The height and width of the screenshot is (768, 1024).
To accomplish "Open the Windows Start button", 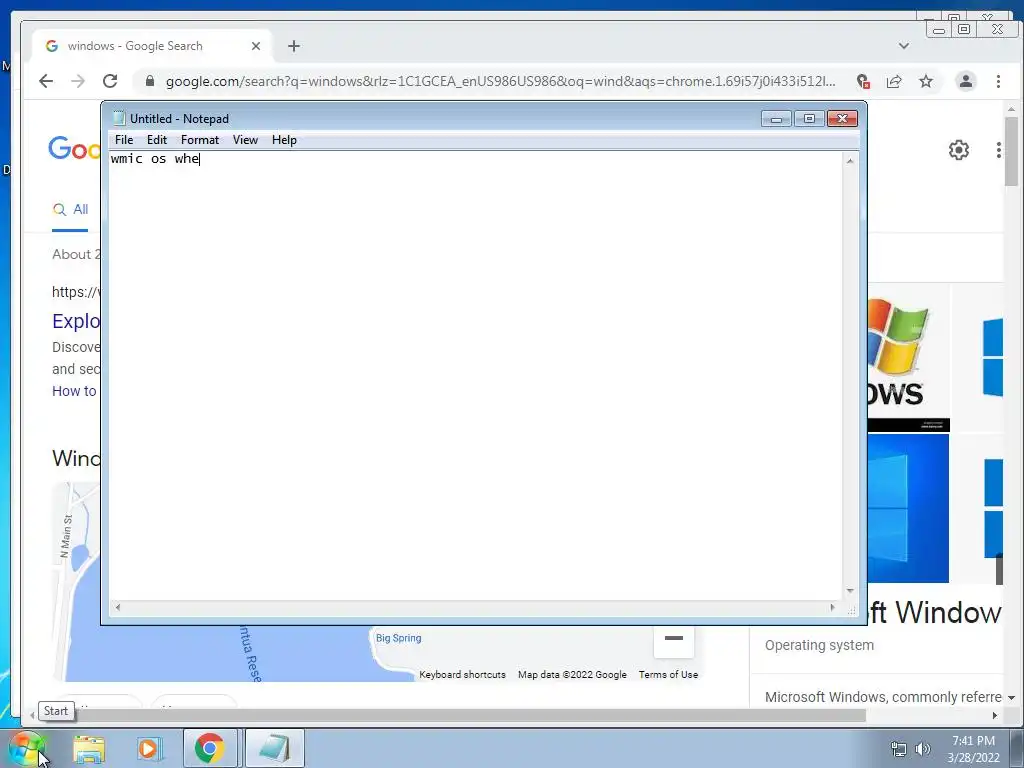I will pyautogui.click(x=25, y=748).
